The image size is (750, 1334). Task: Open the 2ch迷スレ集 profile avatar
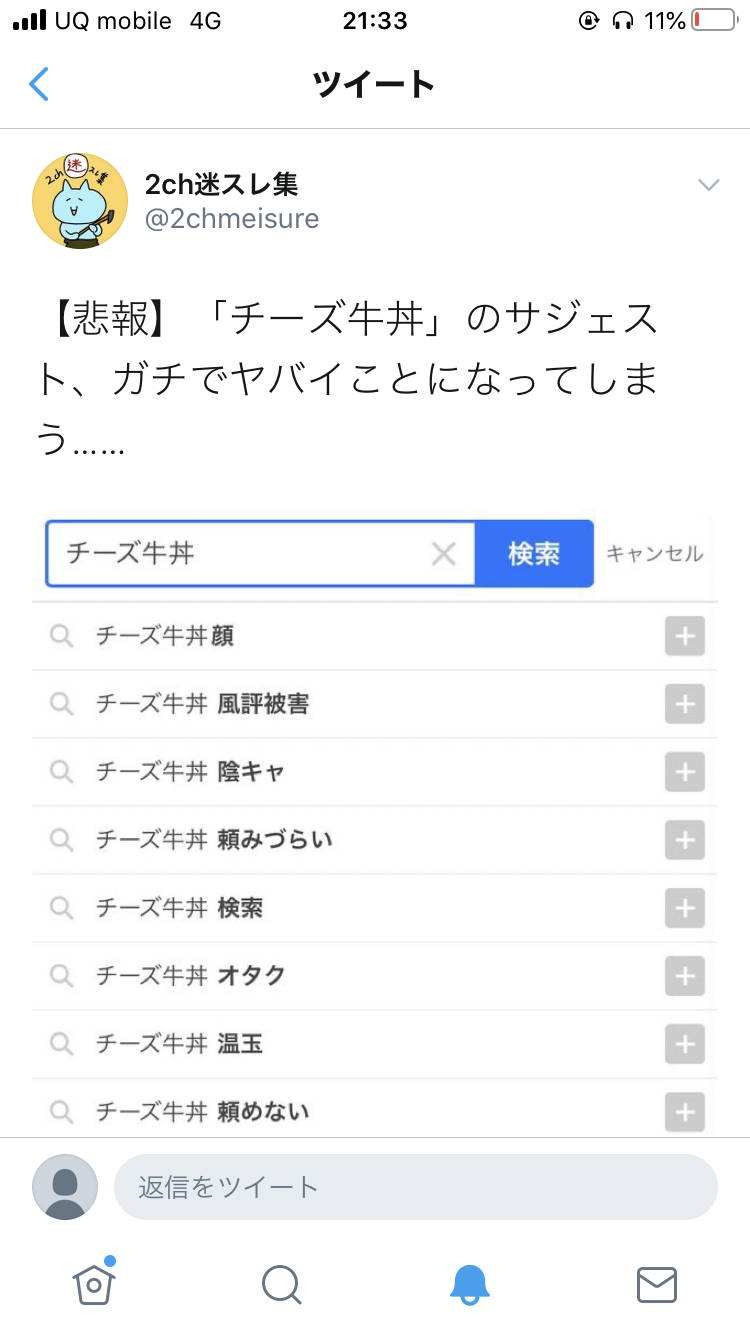pyautogui.click(x=80, y=201)
